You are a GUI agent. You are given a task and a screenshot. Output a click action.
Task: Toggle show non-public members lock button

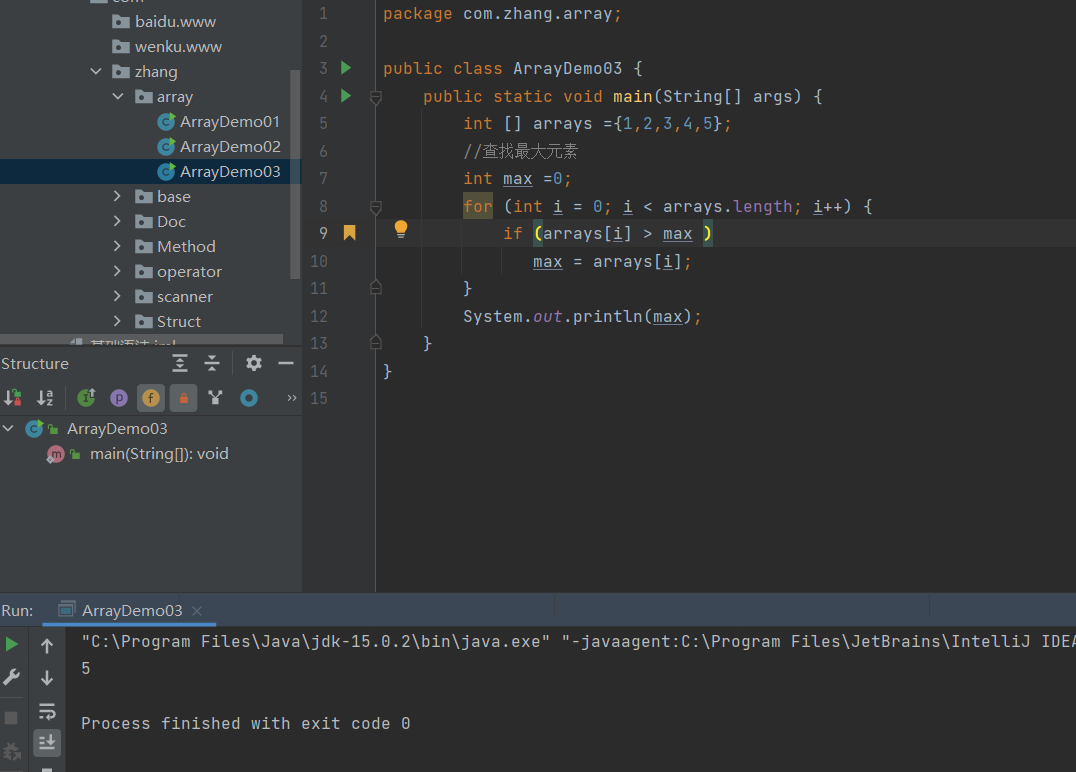pyautogui.click(x=183, y=398)
